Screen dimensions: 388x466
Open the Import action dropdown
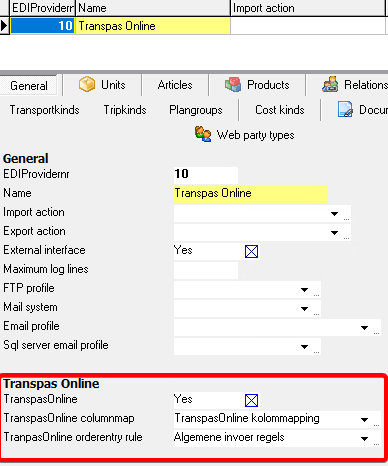[334, 214]
